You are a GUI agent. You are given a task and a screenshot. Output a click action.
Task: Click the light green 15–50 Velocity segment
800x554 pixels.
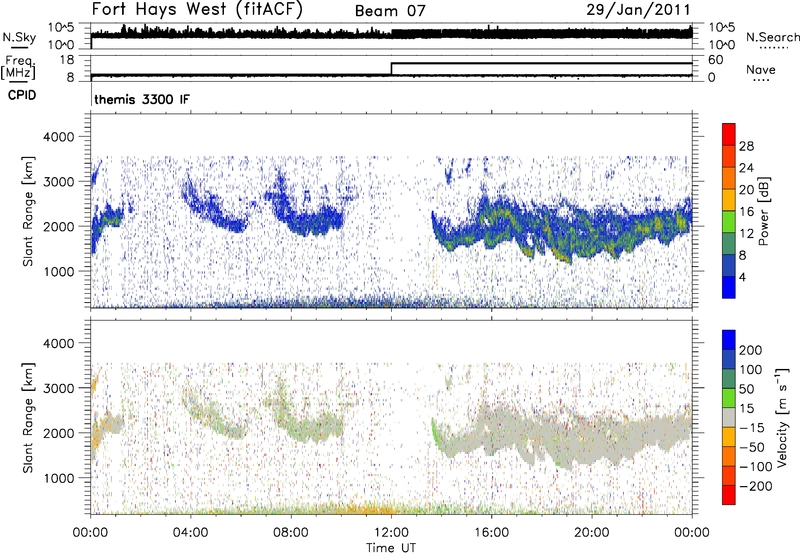point(729,398)
